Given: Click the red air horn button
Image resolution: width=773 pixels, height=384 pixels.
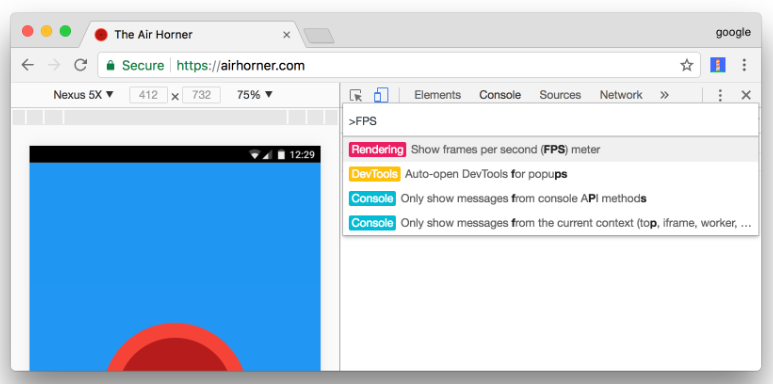Looking at the screenshot, I should point(175,348).
